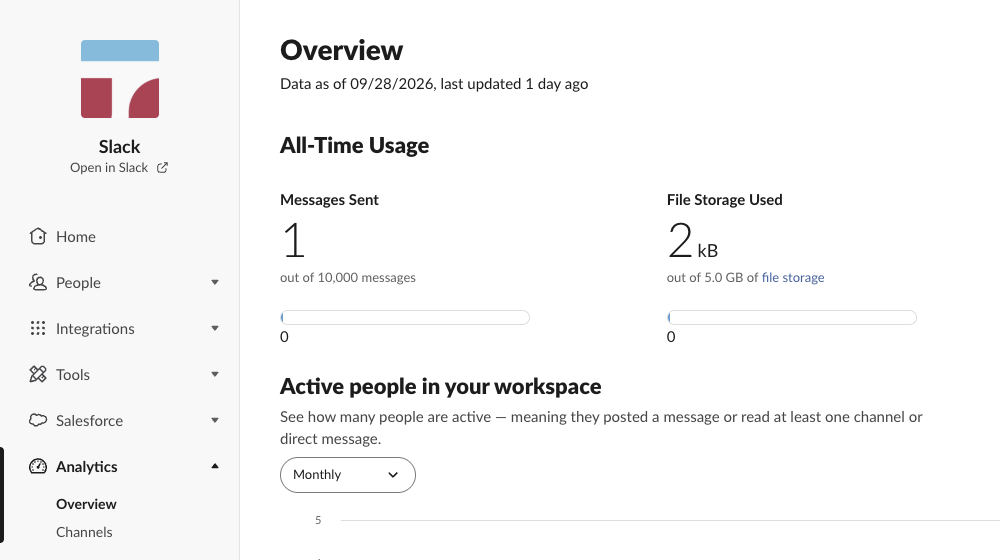The image size is (1000, 560).
Task: Click the Salesforce cloud icon
Action: [x=38, y=420]
